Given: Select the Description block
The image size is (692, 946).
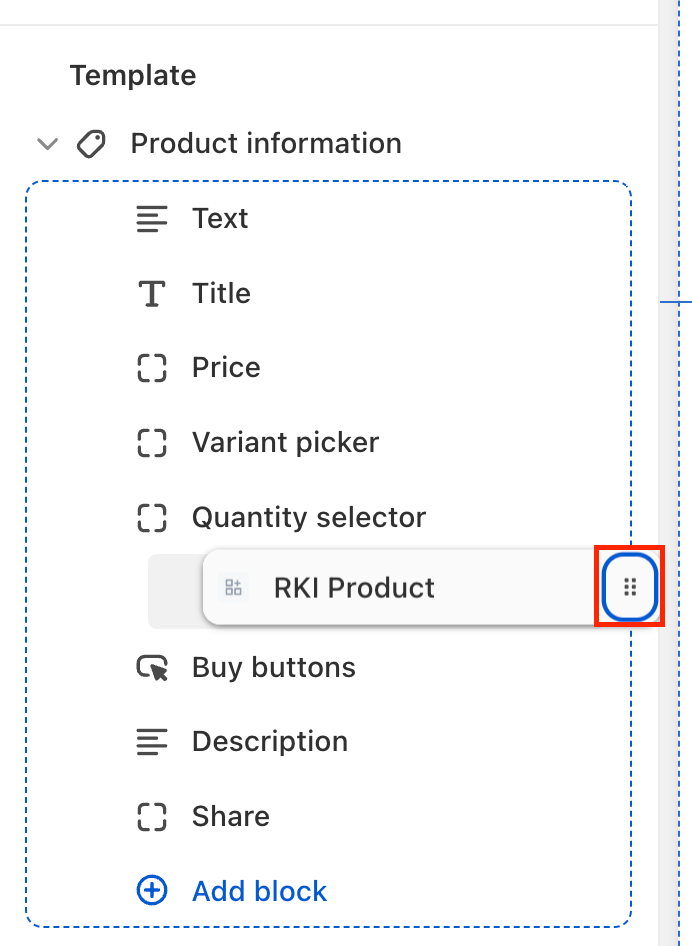Looking at the screenshot, I should pos(270,742).
